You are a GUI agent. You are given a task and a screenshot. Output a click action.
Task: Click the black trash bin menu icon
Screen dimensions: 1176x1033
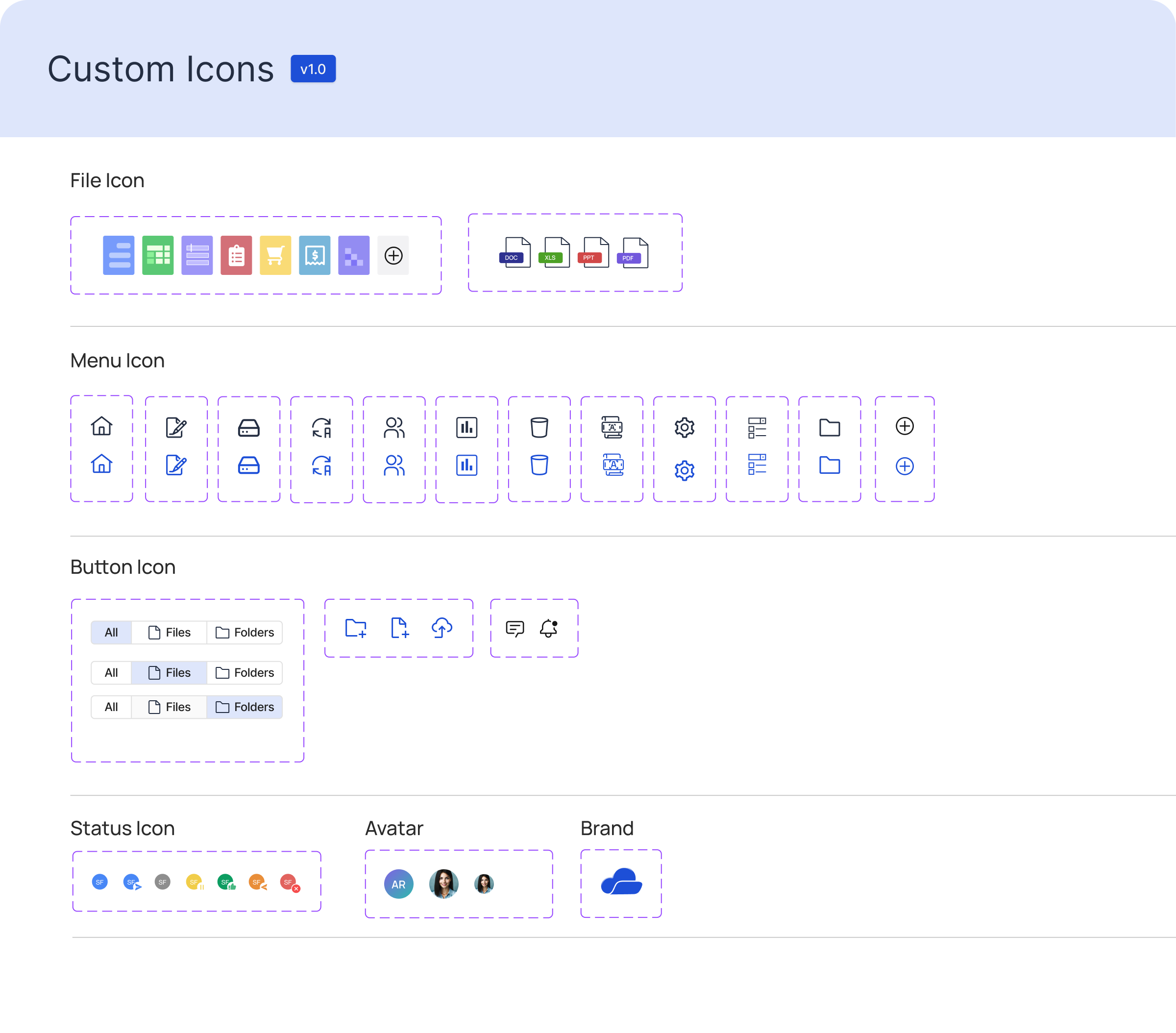539,427
